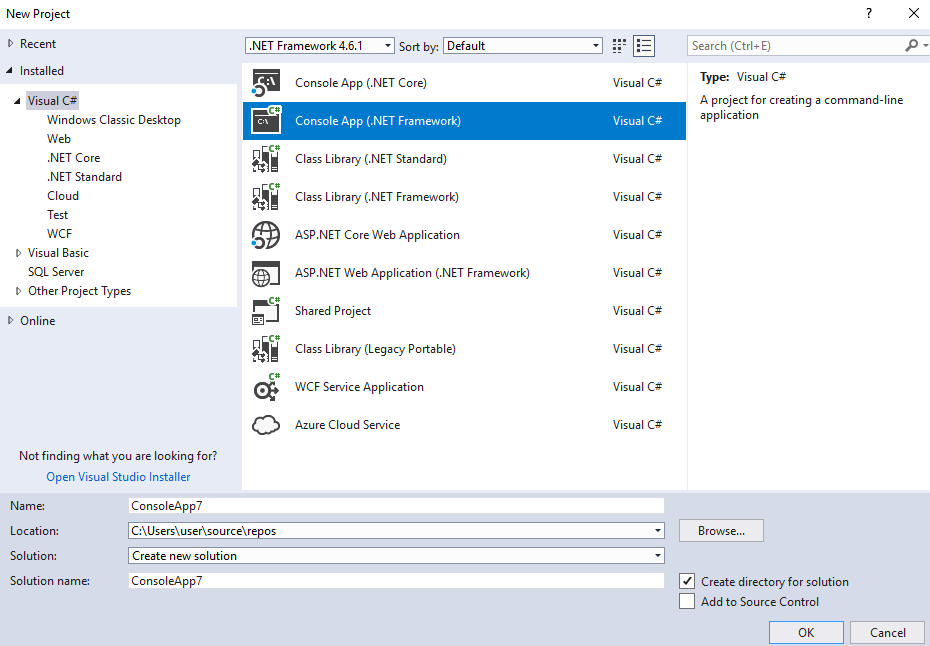
Task: Click the Console App (.NET Framework) icon
Action: (265, 120)
